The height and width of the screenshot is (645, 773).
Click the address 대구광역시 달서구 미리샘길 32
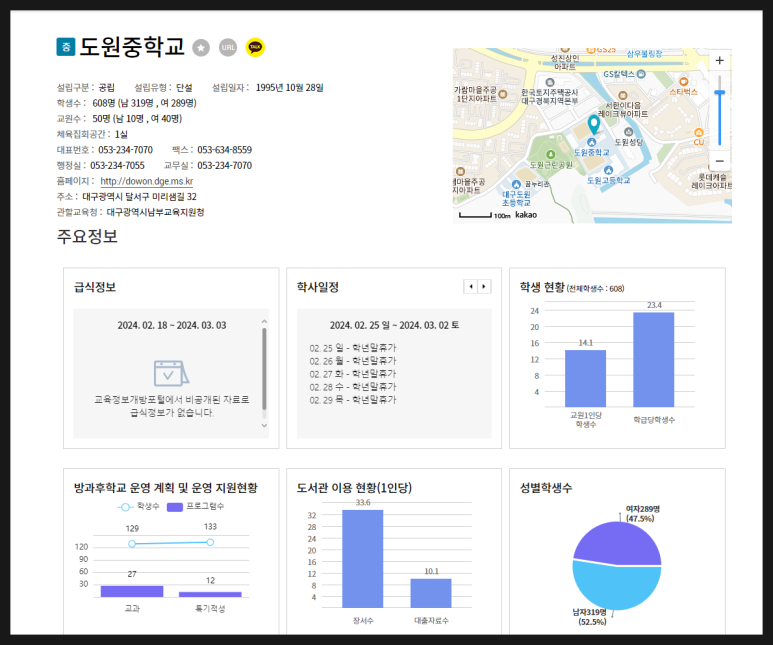139,197
